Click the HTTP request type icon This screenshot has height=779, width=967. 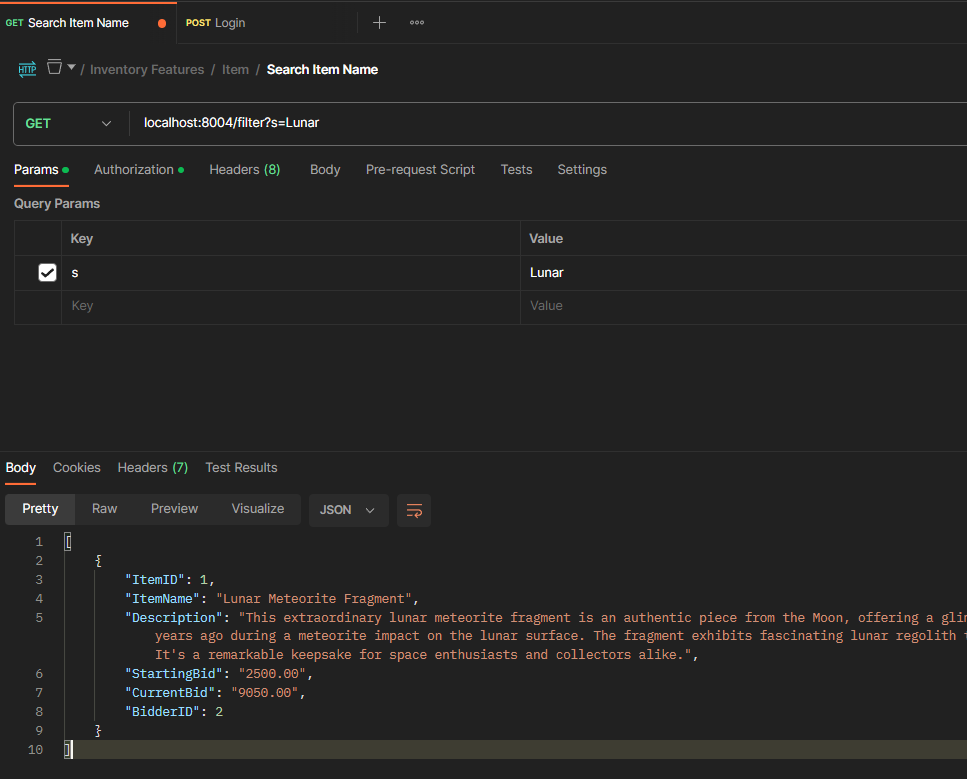tap(27, 69)
